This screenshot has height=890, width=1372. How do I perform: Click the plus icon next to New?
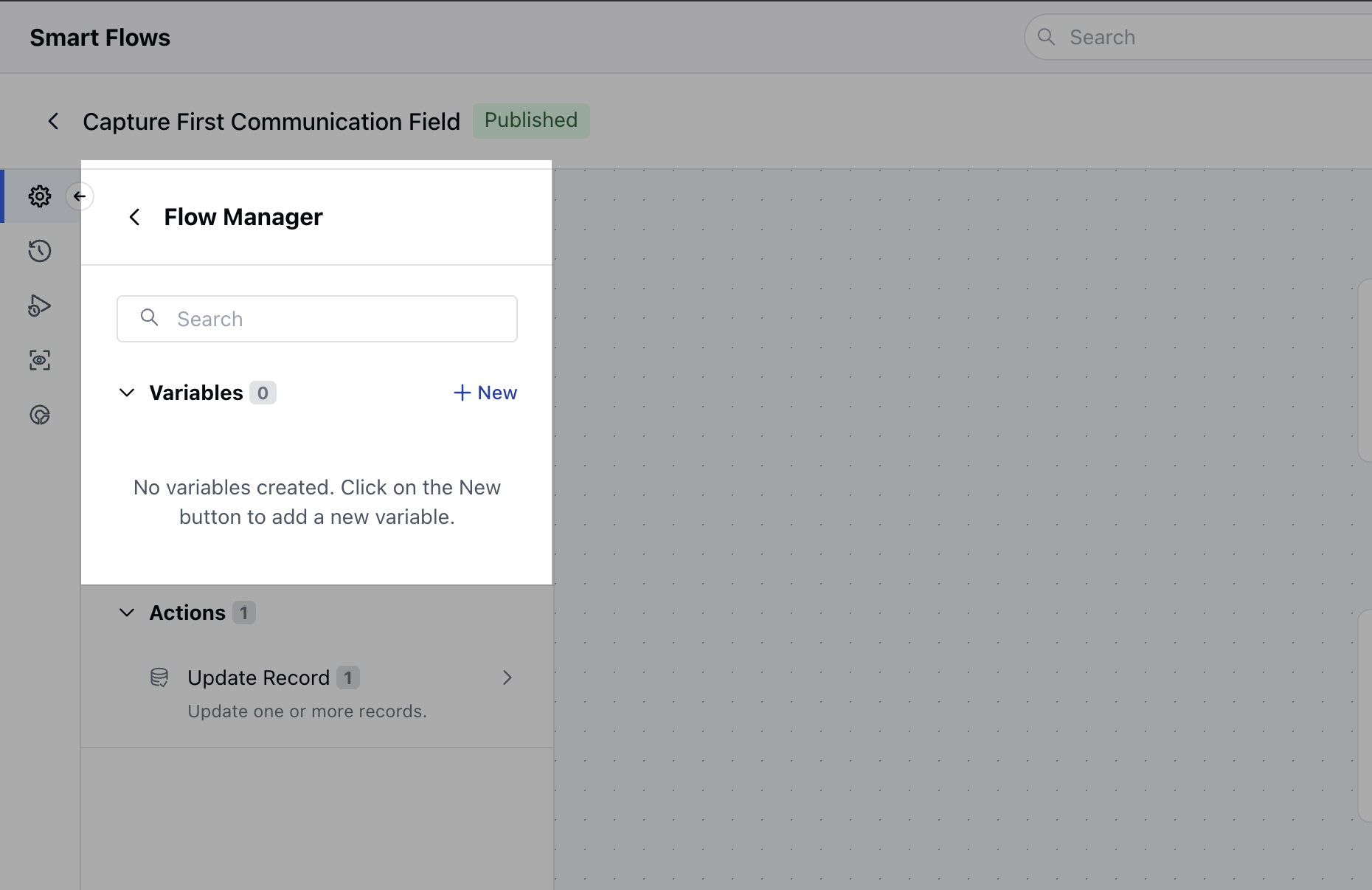(x=462, y=392)
